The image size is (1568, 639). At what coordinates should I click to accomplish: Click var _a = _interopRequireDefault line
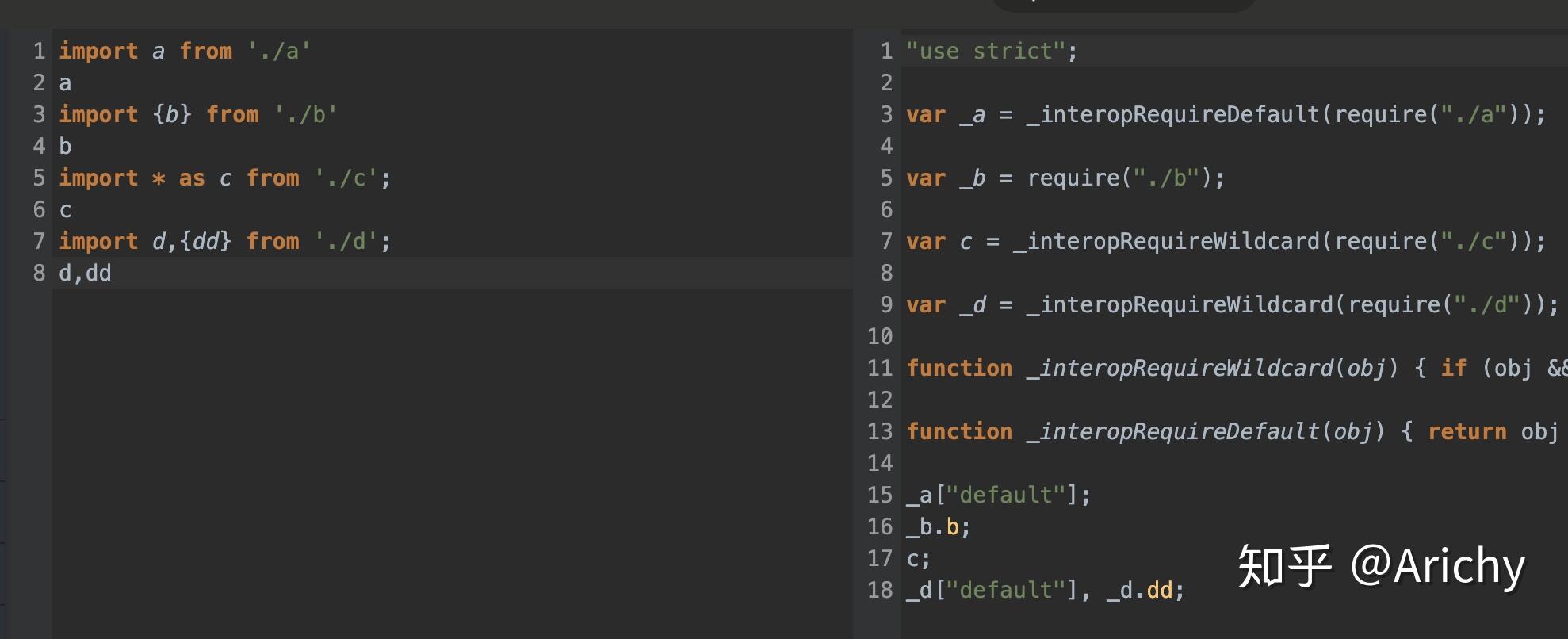tap(1226, 114)
